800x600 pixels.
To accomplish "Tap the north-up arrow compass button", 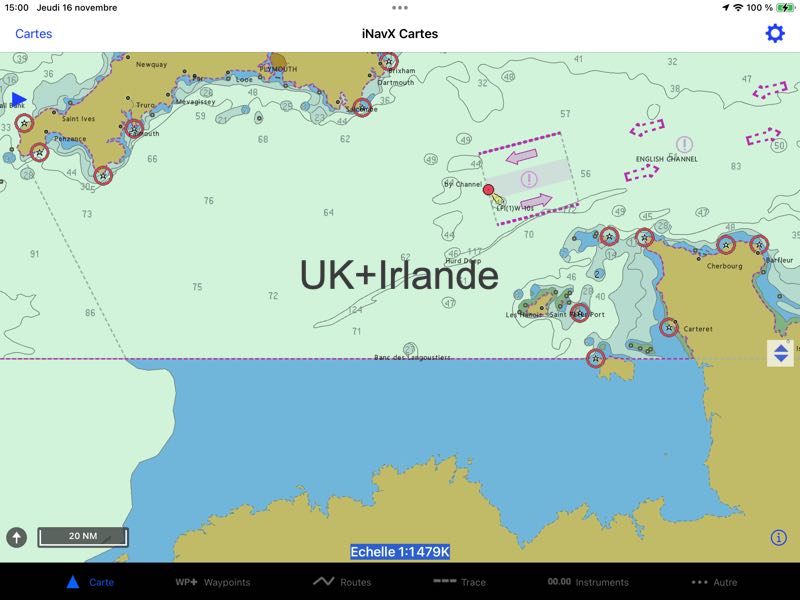I will point(16,537).
